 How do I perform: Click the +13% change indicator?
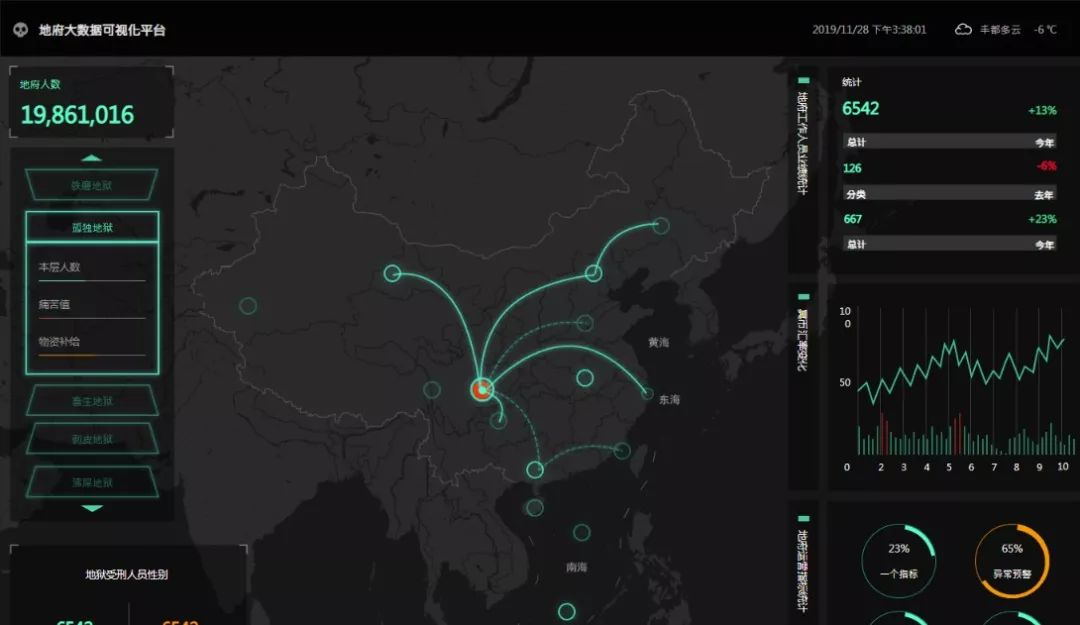point(1042,110)
